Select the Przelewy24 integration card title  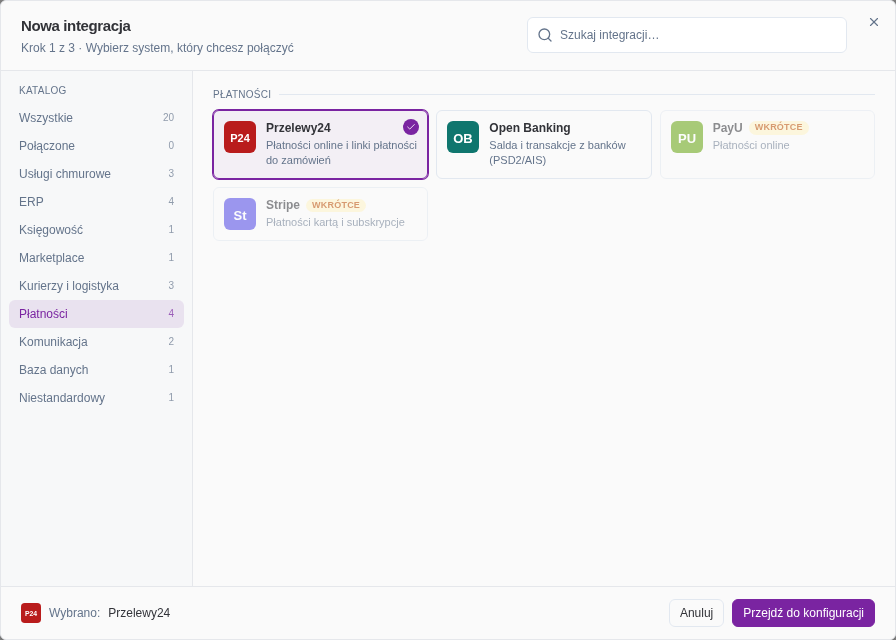coord(298,128)
